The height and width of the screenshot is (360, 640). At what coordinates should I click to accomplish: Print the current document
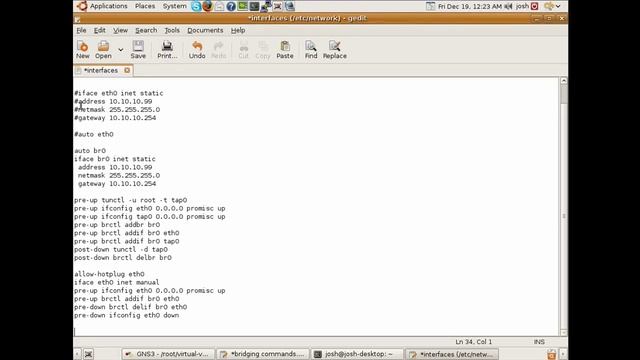(167, 50)
